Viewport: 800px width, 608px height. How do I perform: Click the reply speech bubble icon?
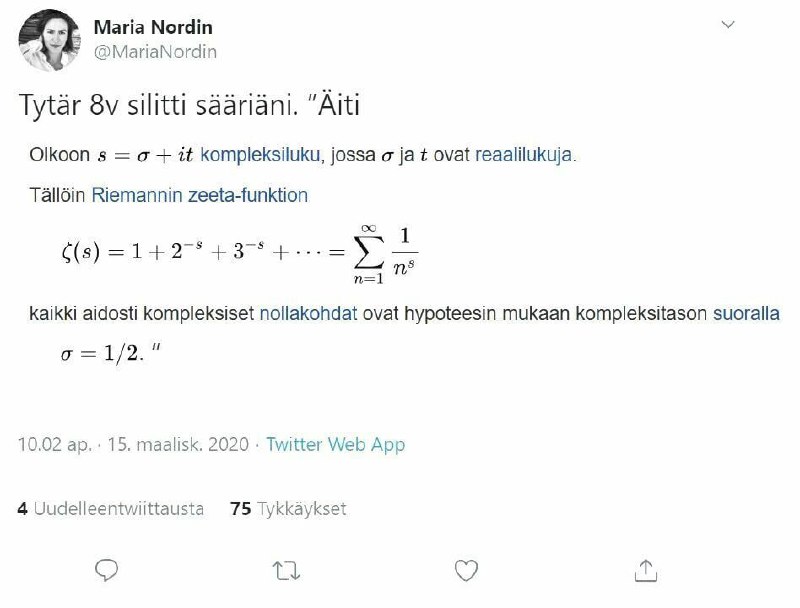pos(107,570)
